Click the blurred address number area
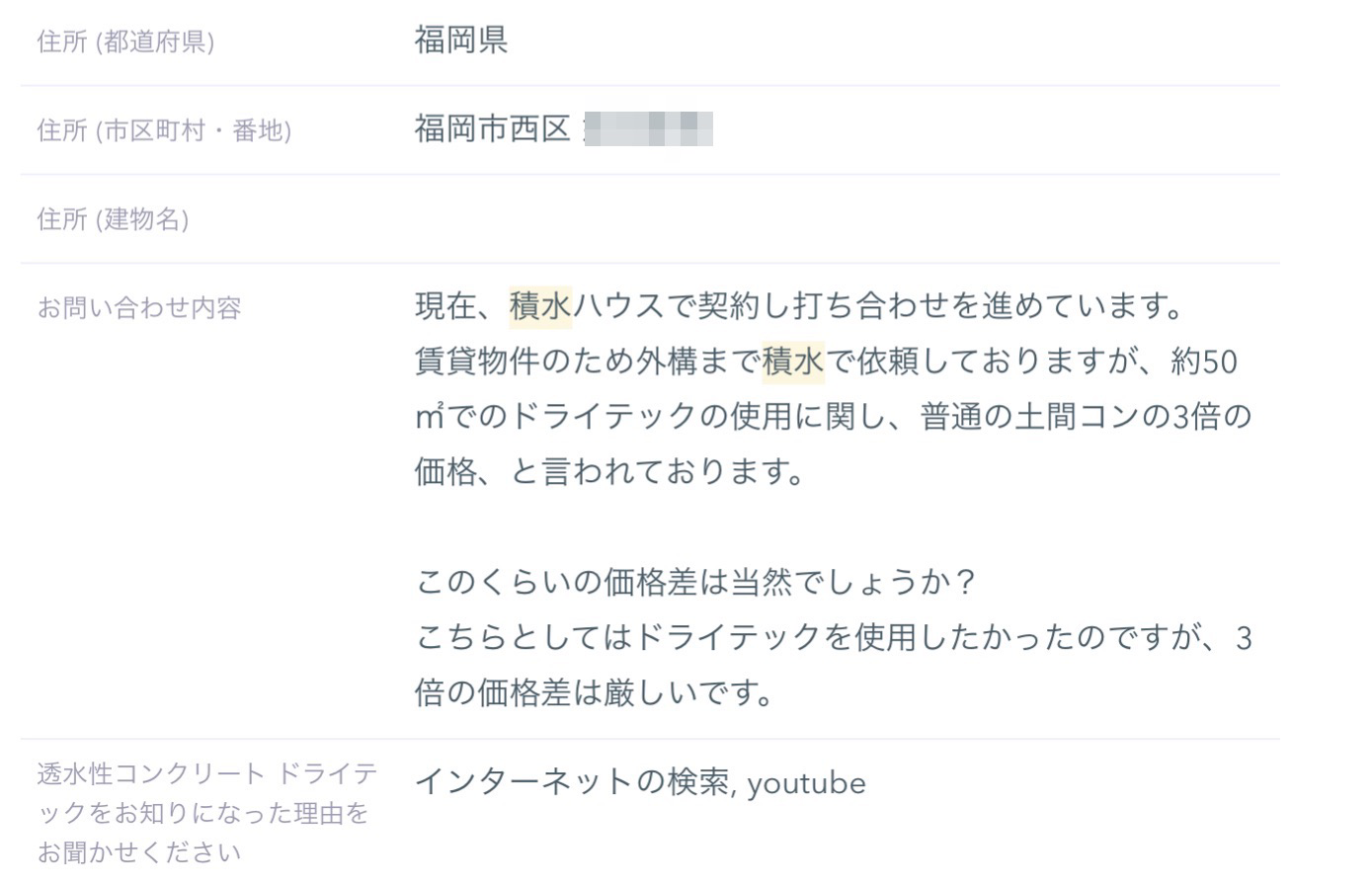 649,129
